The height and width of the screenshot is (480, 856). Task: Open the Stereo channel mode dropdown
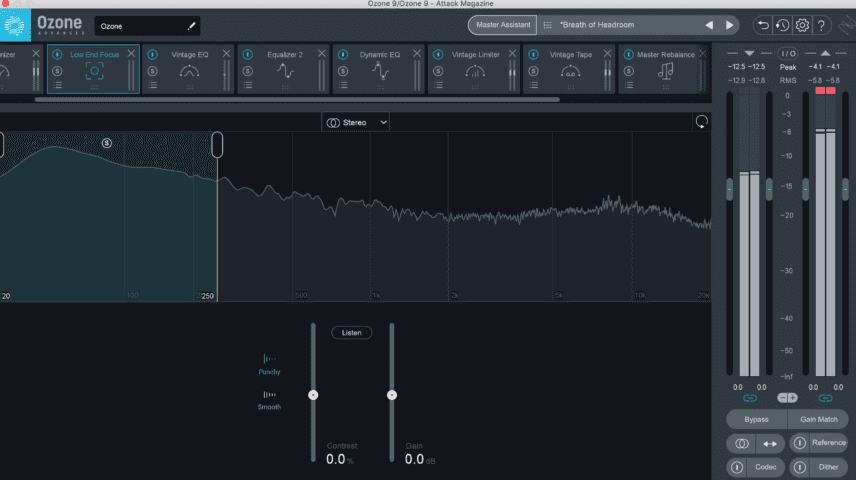point(355,122)
